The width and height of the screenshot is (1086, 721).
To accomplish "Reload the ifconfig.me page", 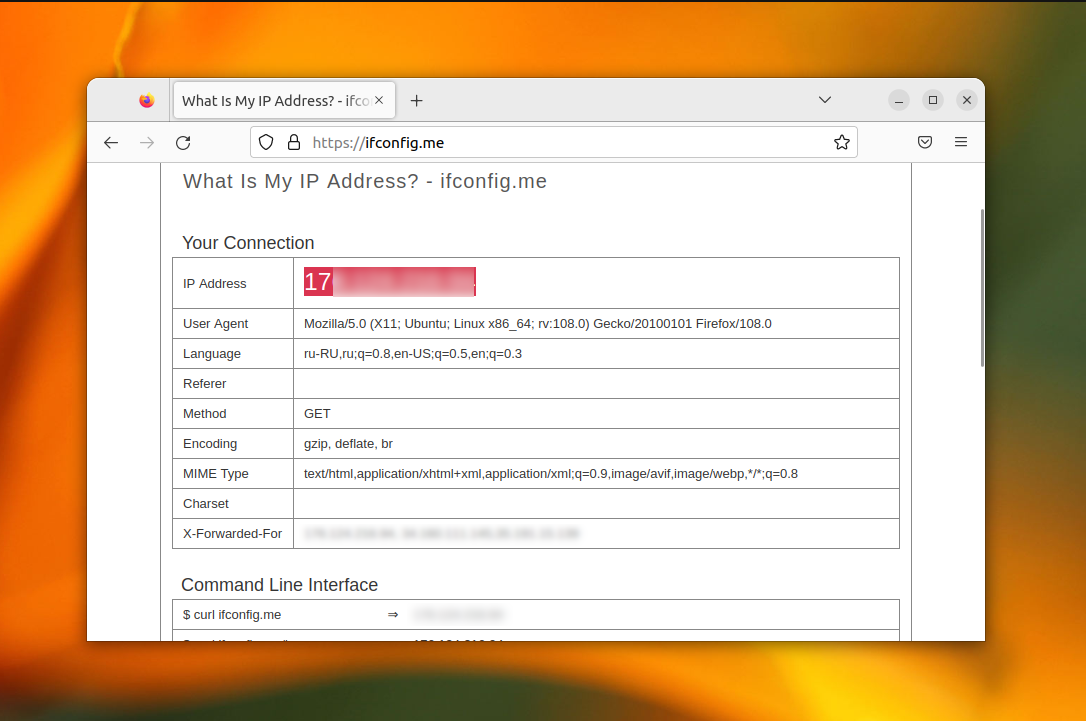I will pos(183,143).
